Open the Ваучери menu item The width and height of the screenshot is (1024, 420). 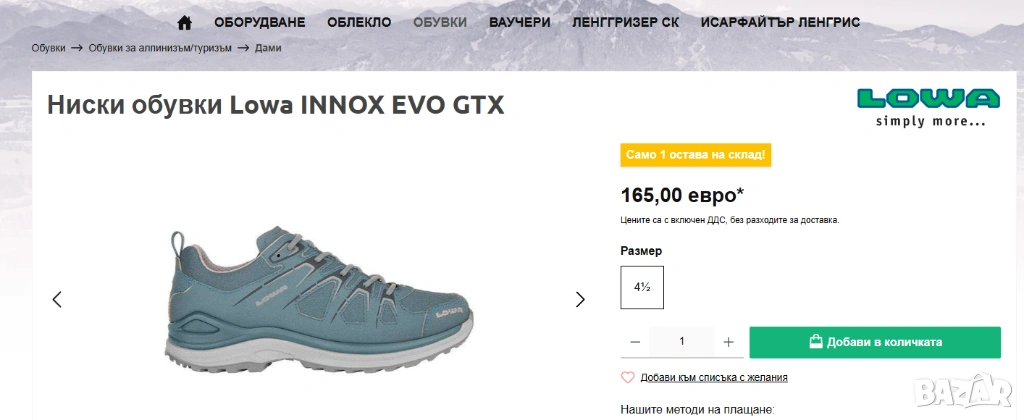[520, 22]
